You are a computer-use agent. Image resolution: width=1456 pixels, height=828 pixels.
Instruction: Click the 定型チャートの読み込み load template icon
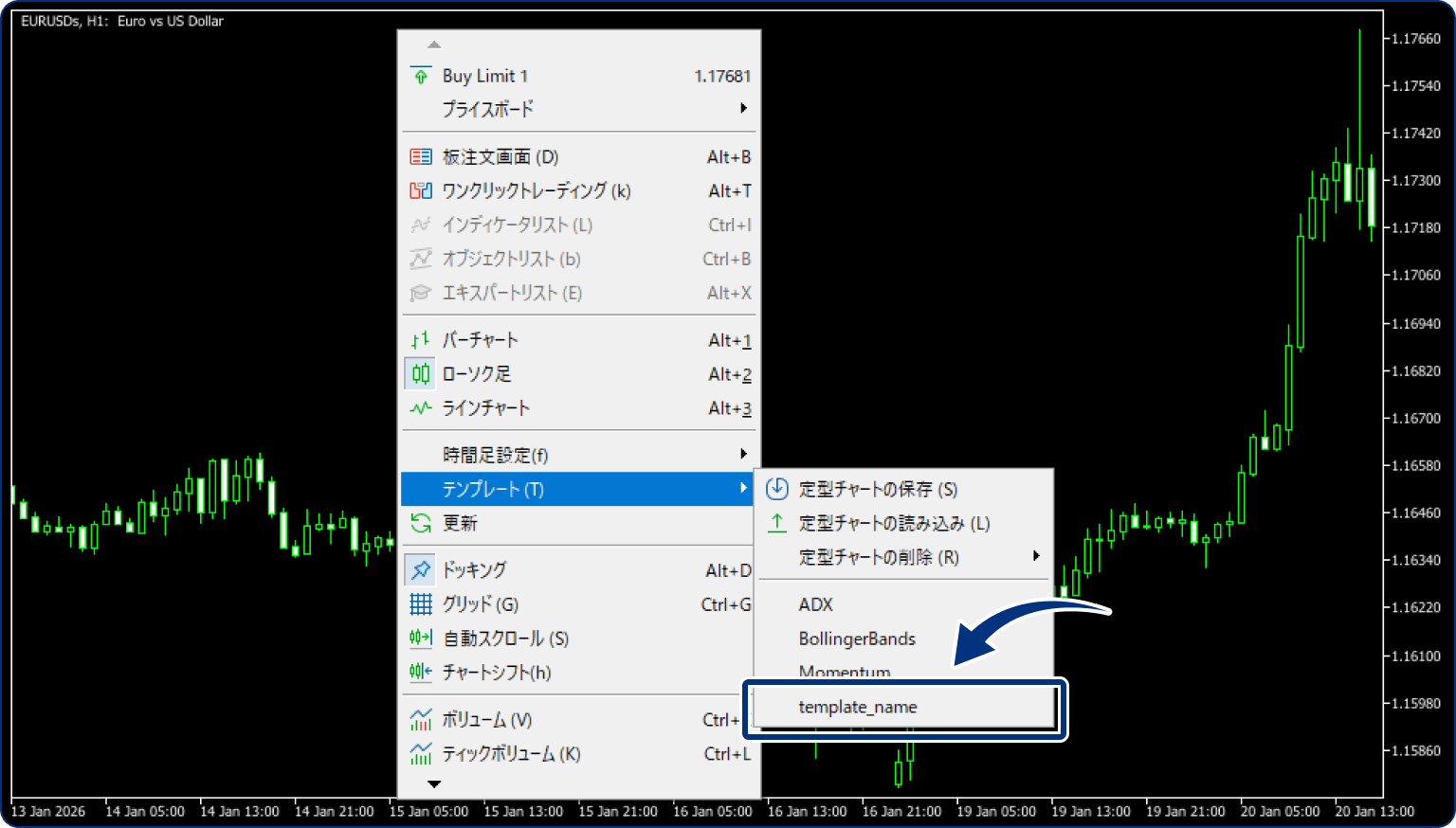(775, 523)
